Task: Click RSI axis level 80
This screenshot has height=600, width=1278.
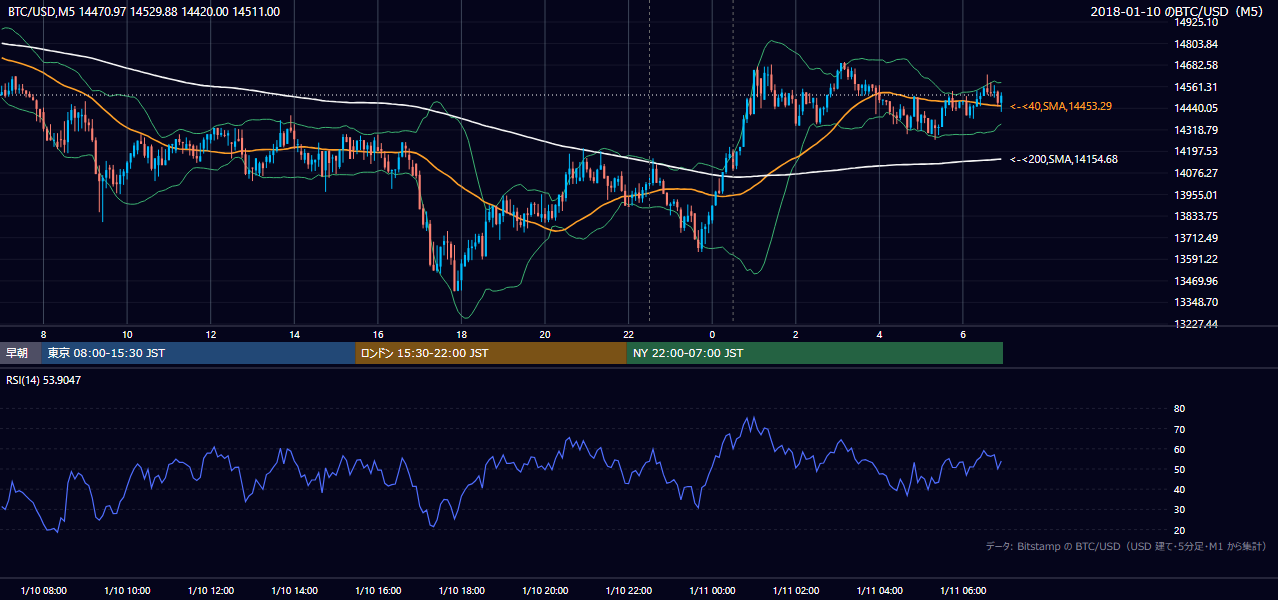Action: coord(1179,409)
